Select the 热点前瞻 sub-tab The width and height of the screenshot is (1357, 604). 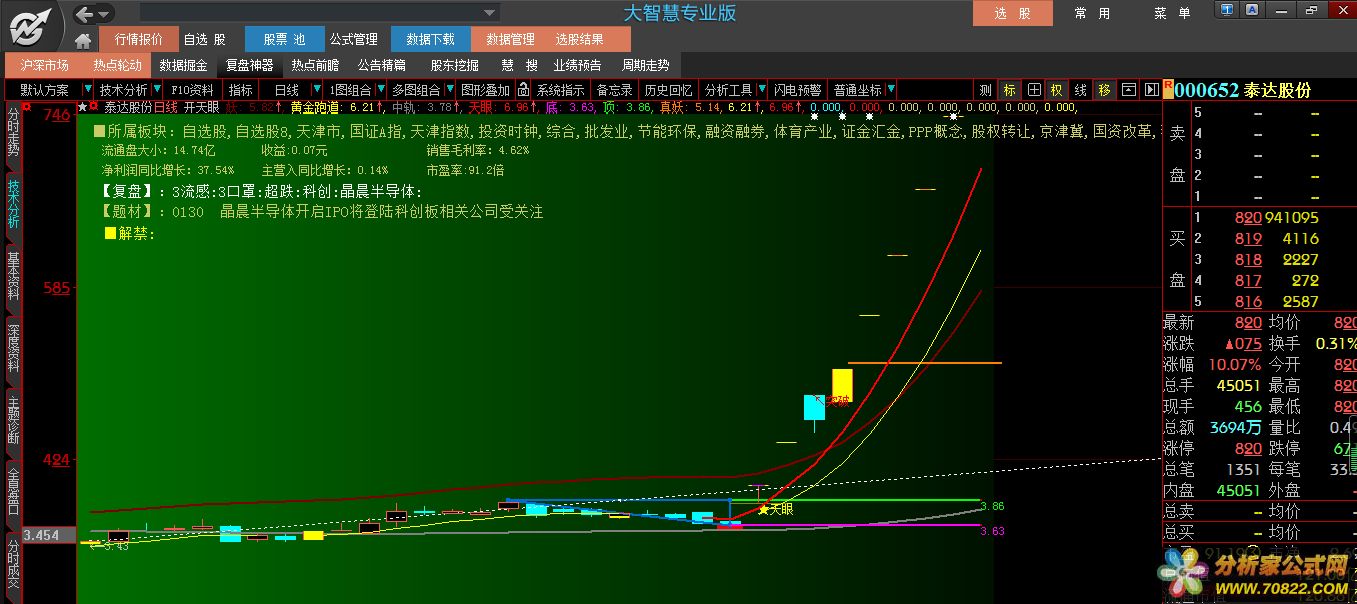click(x=315, y=65)
